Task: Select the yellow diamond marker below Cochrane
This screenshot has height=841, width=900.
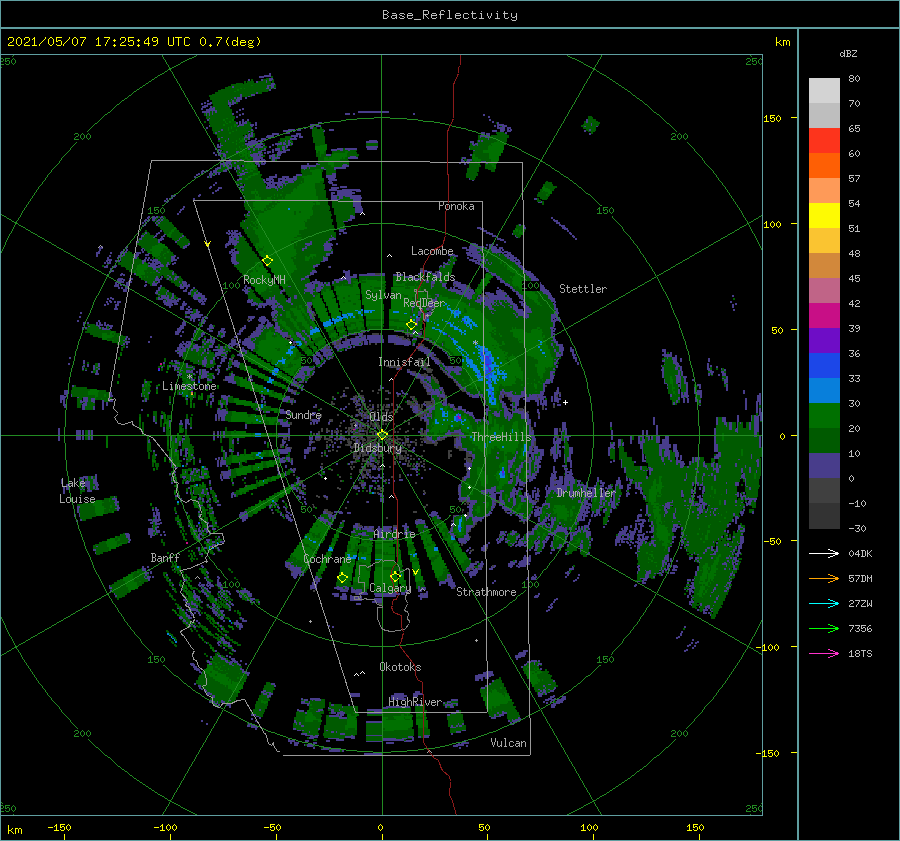Action: [x=342, y=578]
